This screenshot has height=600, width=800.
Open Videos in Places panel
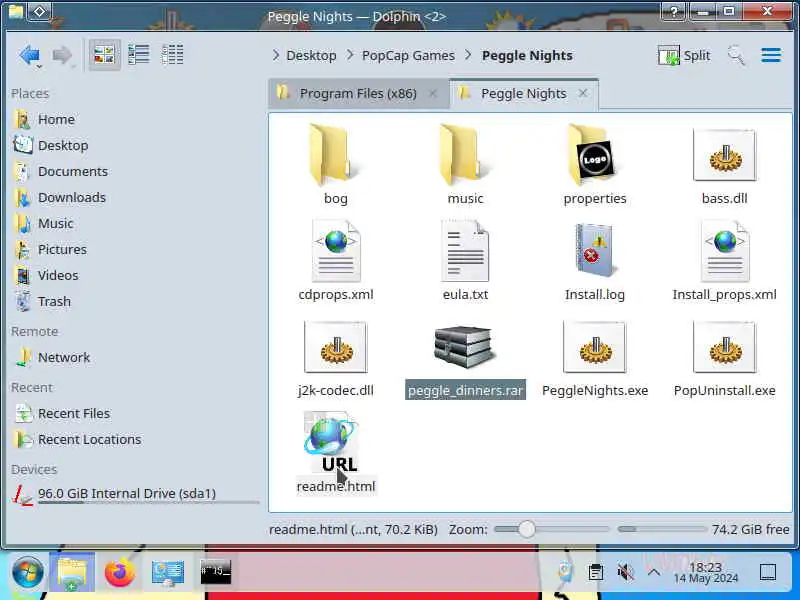[x=58, y=276]
